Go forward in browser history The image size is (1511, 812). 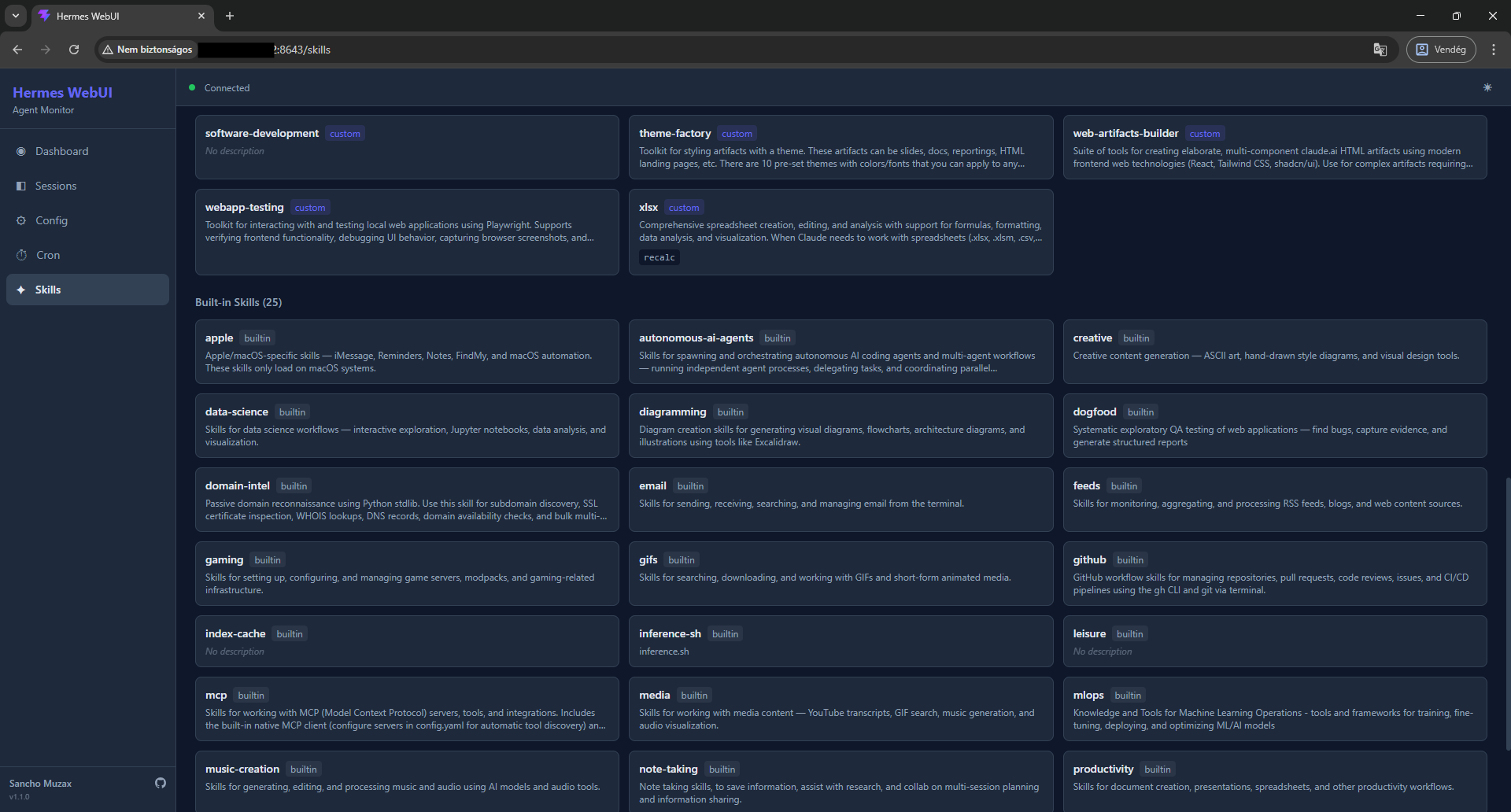46,49
